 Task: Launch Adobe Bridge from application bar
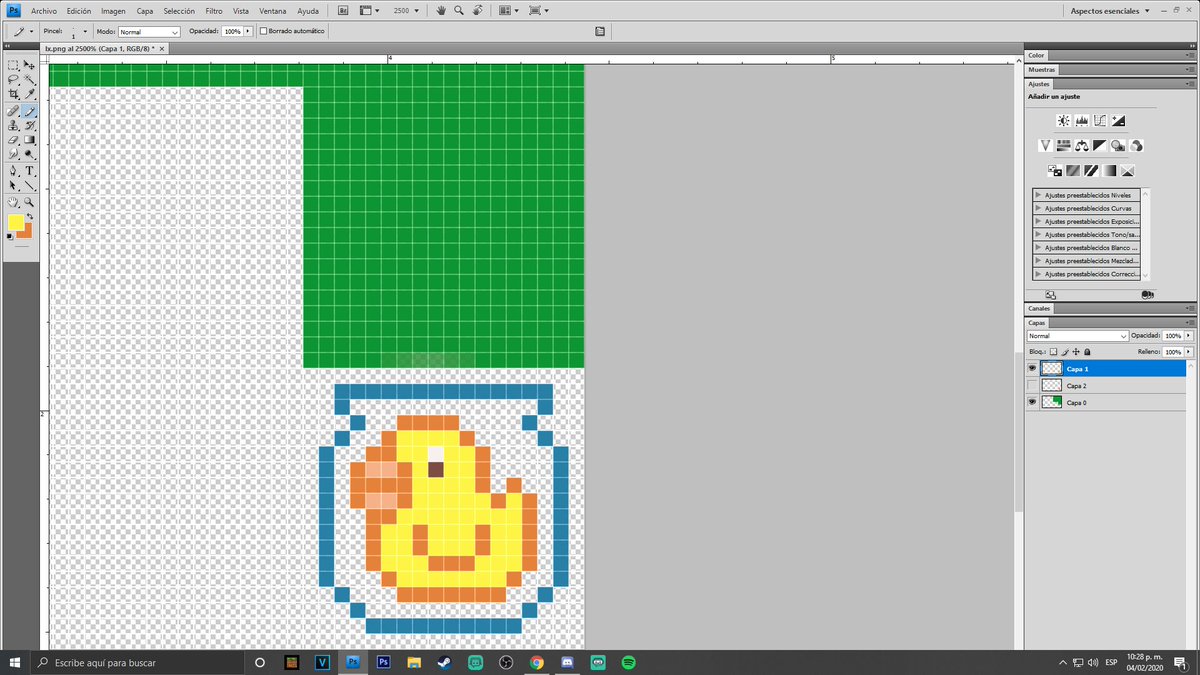pyautogui.click(x=343, y=10)
